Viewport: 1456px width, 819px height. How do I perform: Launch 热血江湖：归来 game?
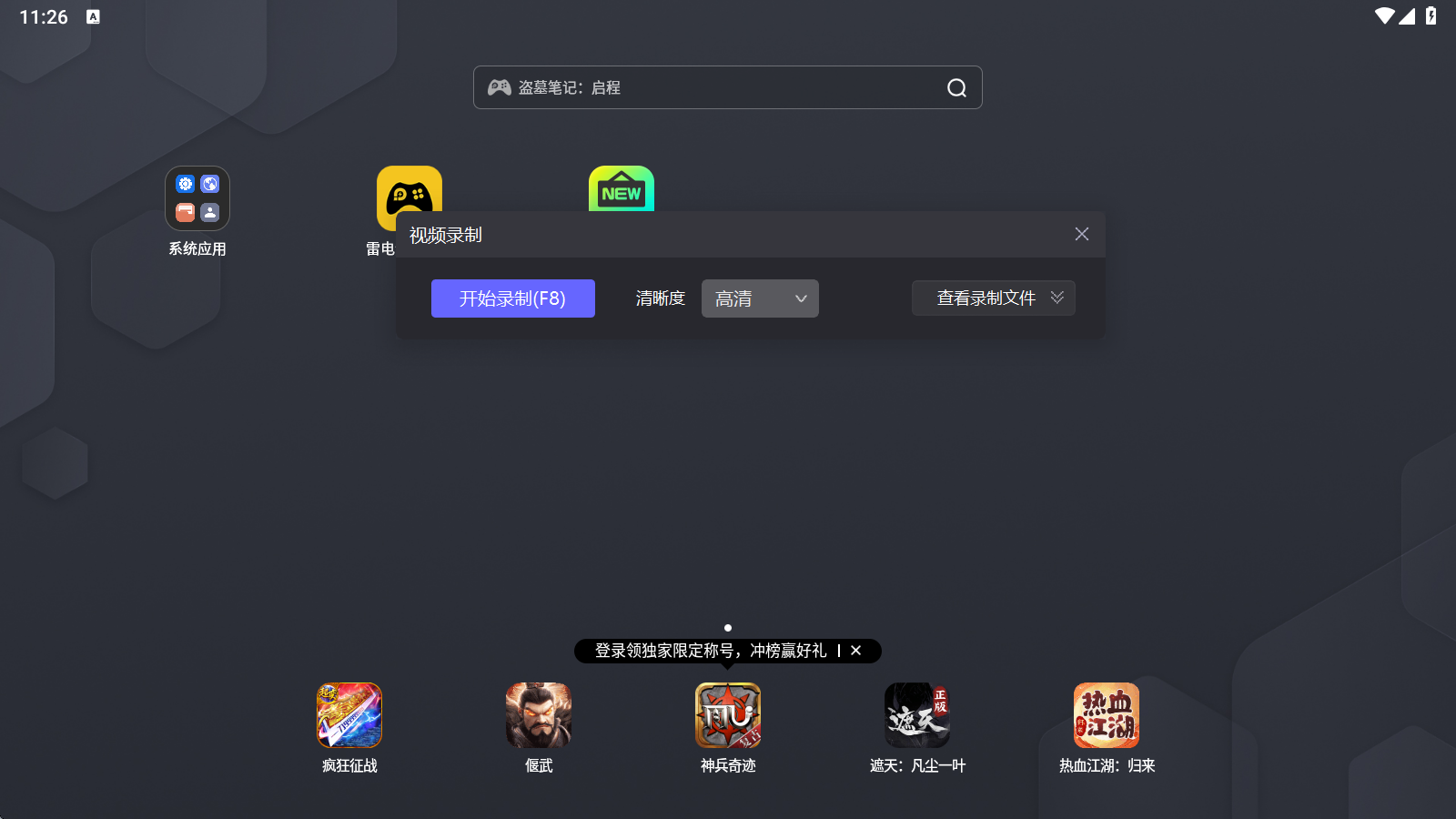point(1106,715)
